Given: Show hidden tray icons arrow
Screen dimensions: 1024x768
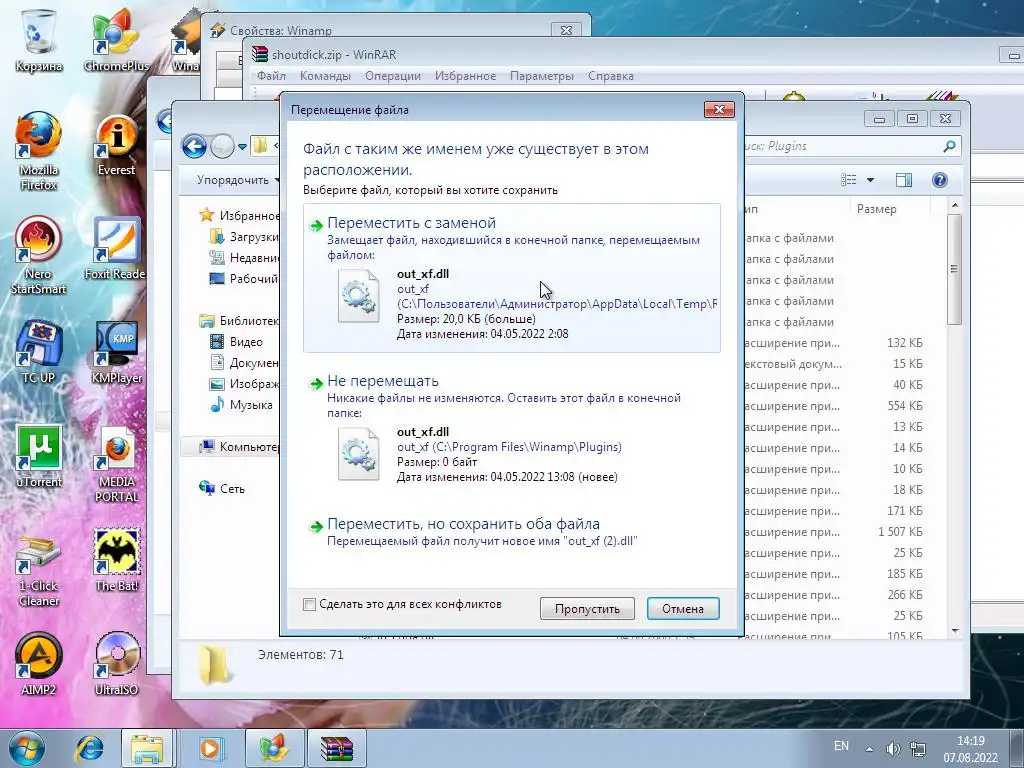Looking at the screenshot, I should click(x=869, y=748).
